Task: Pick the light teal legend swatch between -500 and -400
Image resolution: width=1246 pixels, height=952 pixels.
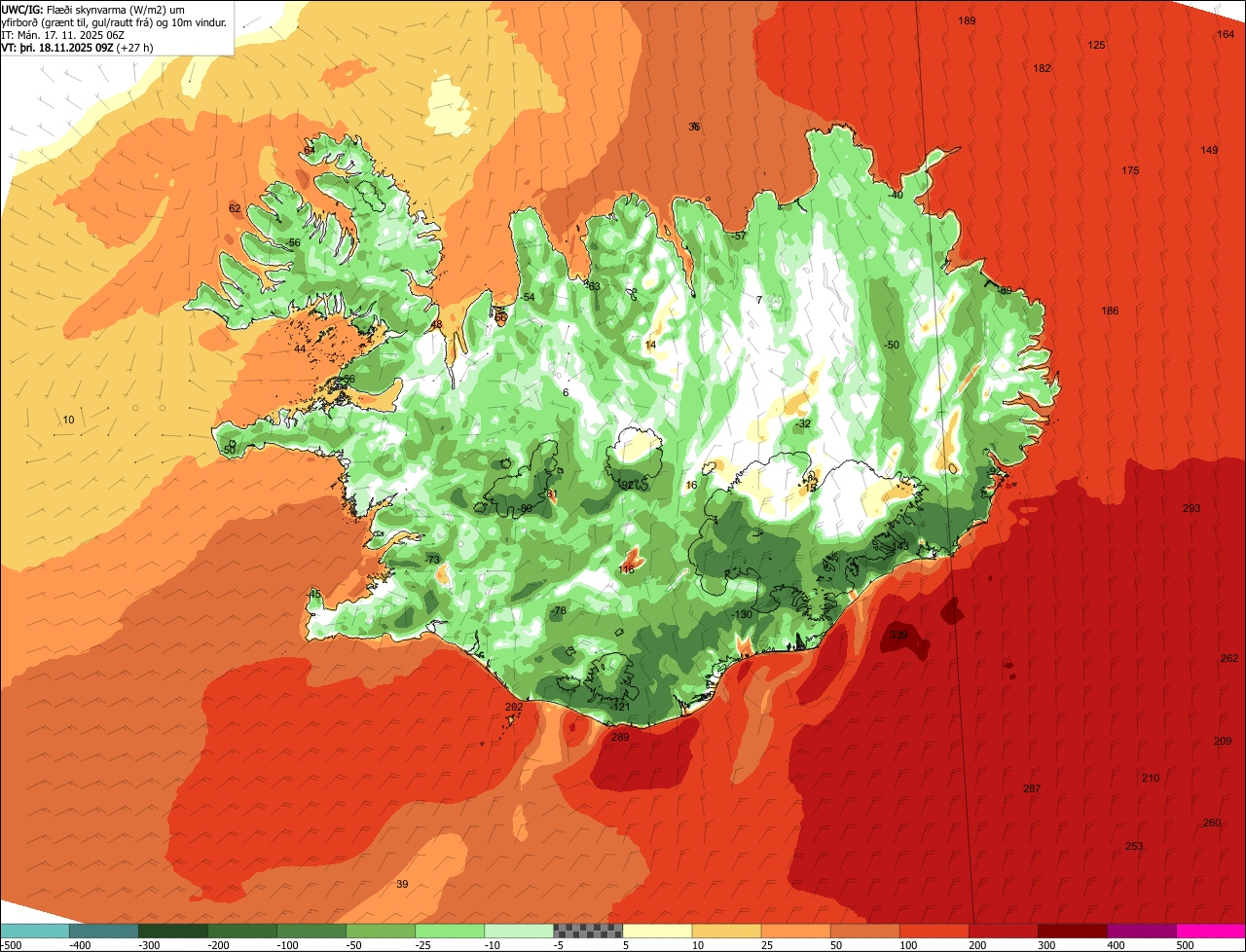Action: tap(35, 931)
